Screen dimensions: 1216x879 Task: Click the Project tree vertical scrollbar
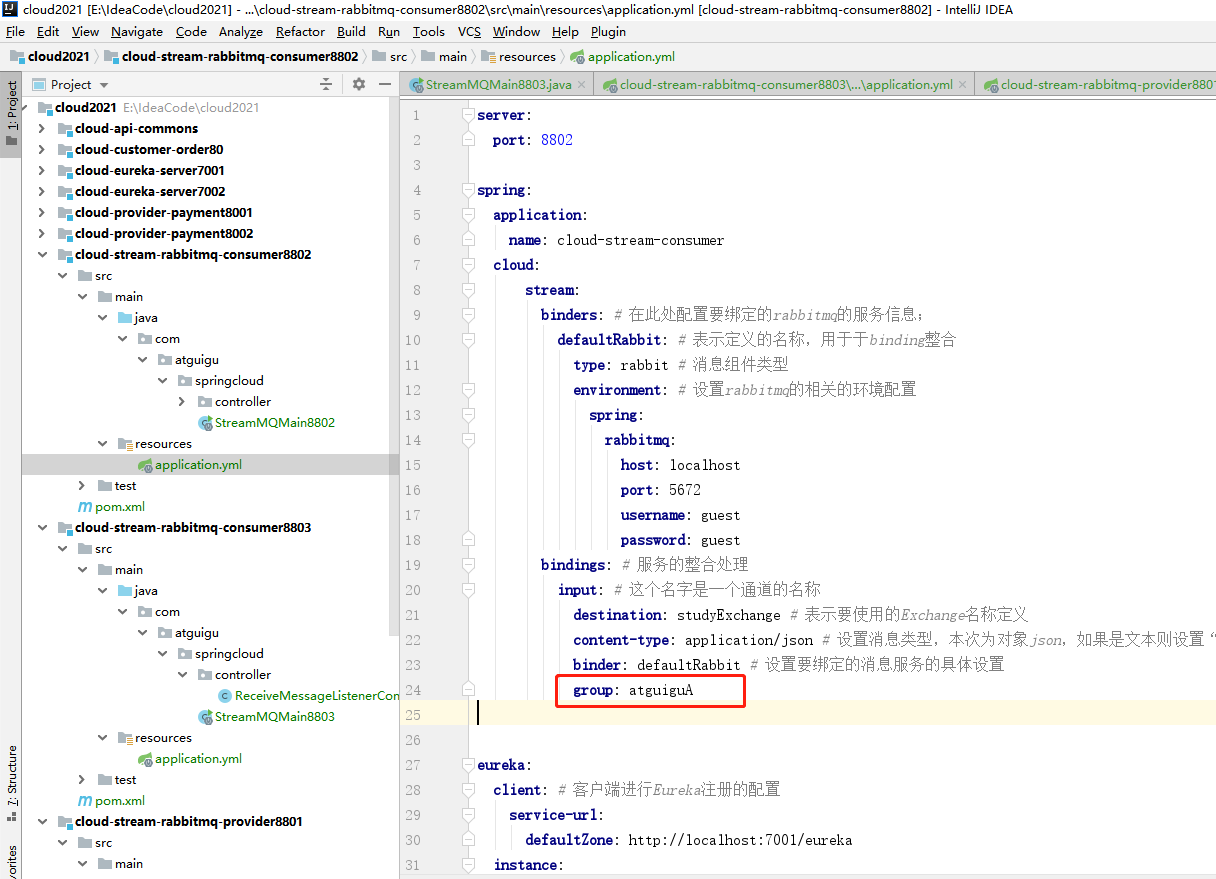click(x=394, y=365)
